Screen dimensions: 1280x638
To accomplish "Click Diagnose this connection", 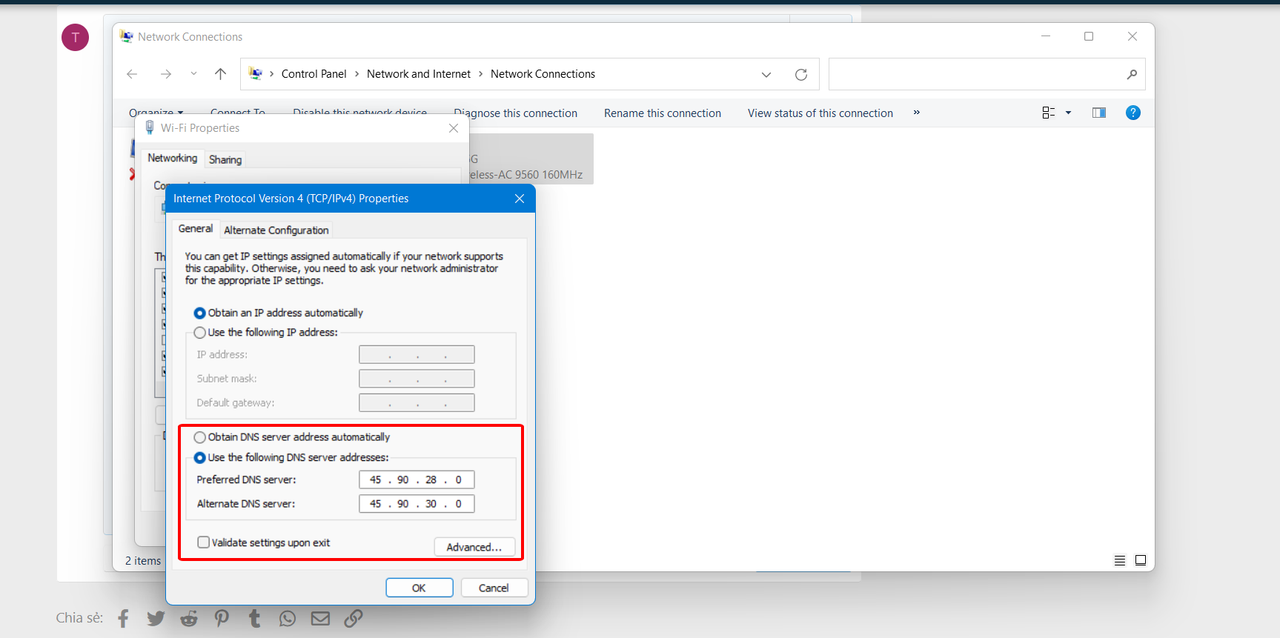I will tap(516, 113).
